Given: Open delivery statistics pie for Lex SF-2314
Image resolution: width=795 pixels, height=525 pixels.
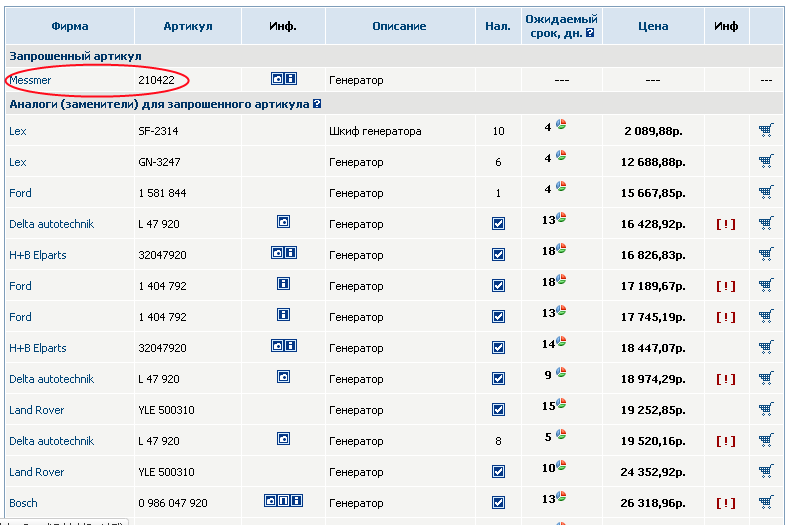Looking at the screenshot, I should [x=561, y=124].
